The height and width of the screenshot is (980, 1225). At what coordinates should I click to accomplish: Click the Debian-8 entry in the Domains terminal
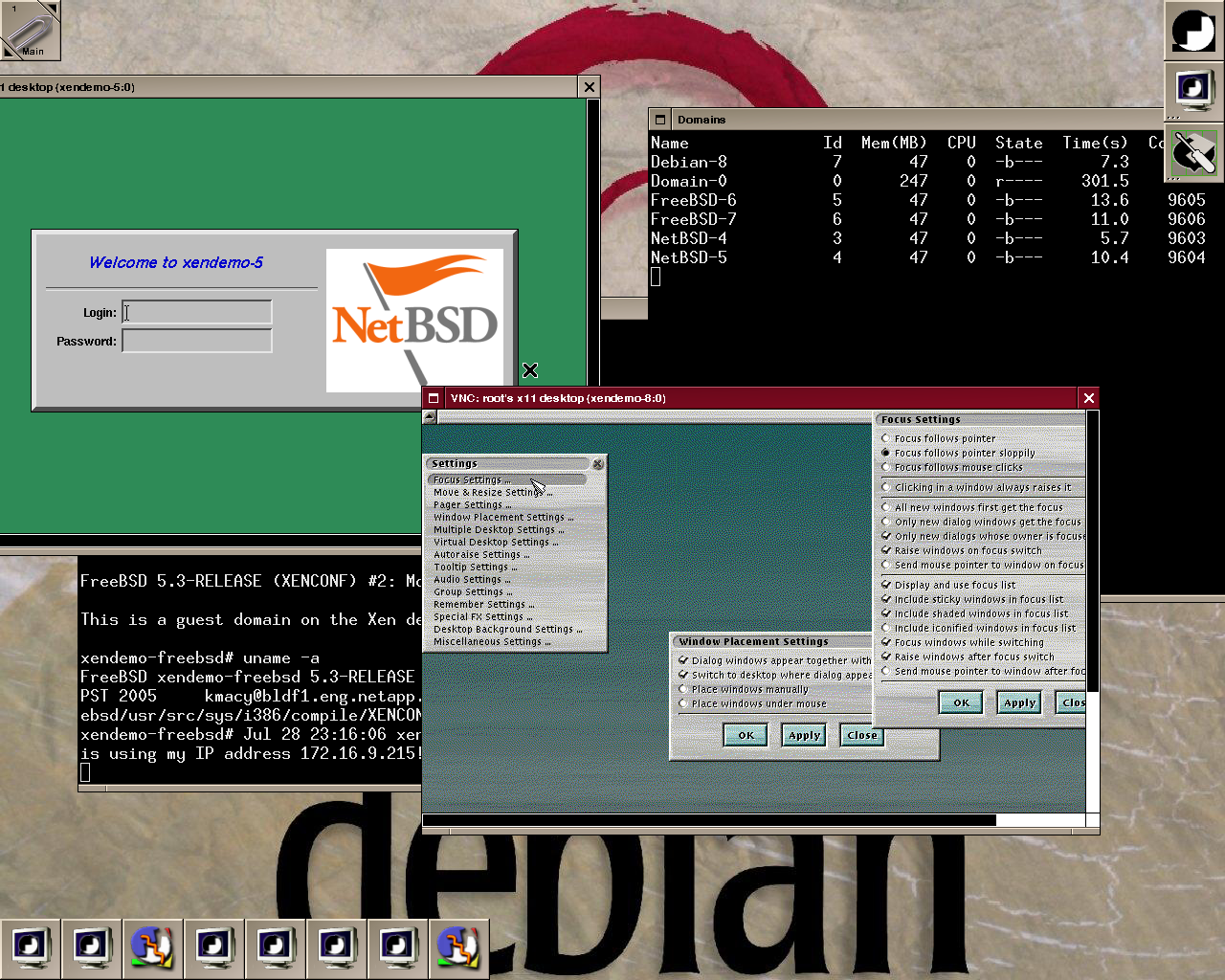pyautogui.click(x=689, y=162)
